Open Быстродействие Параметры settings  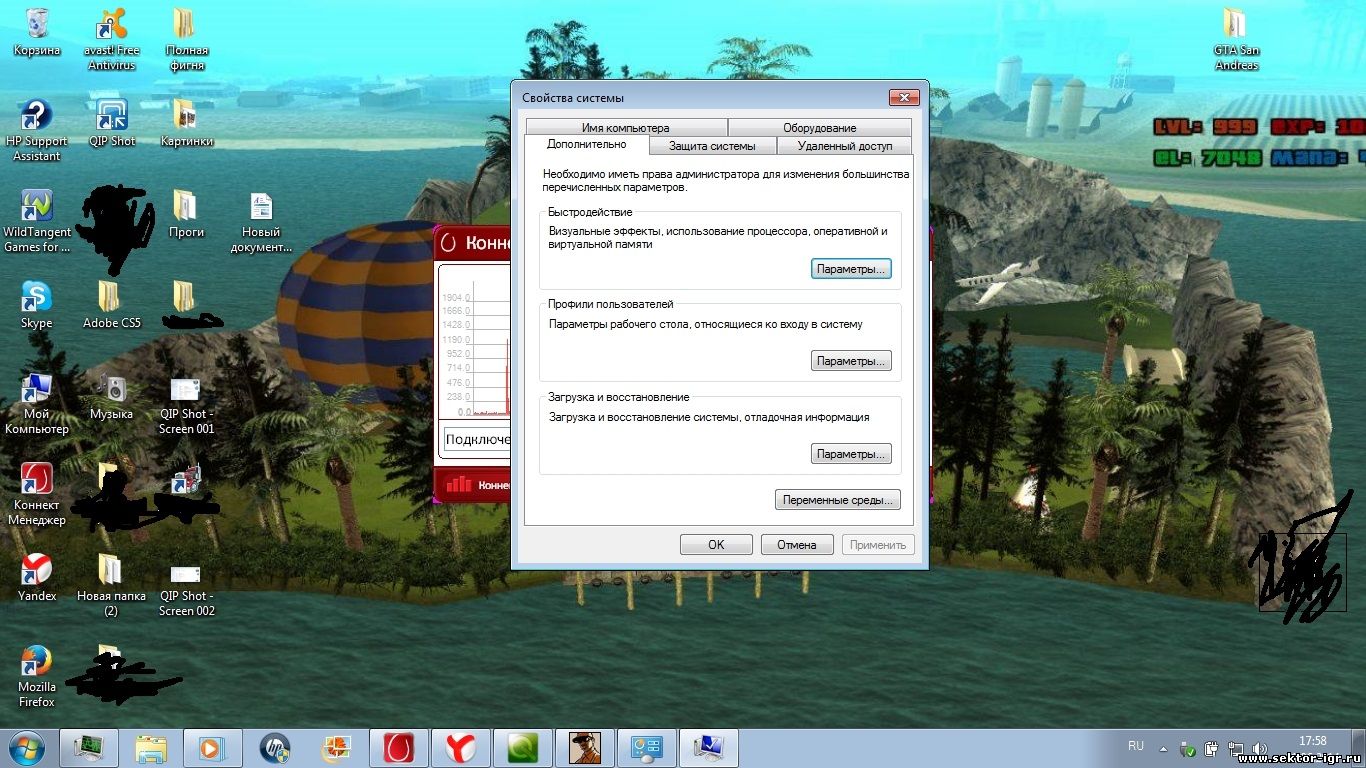[x=851, y=269]
